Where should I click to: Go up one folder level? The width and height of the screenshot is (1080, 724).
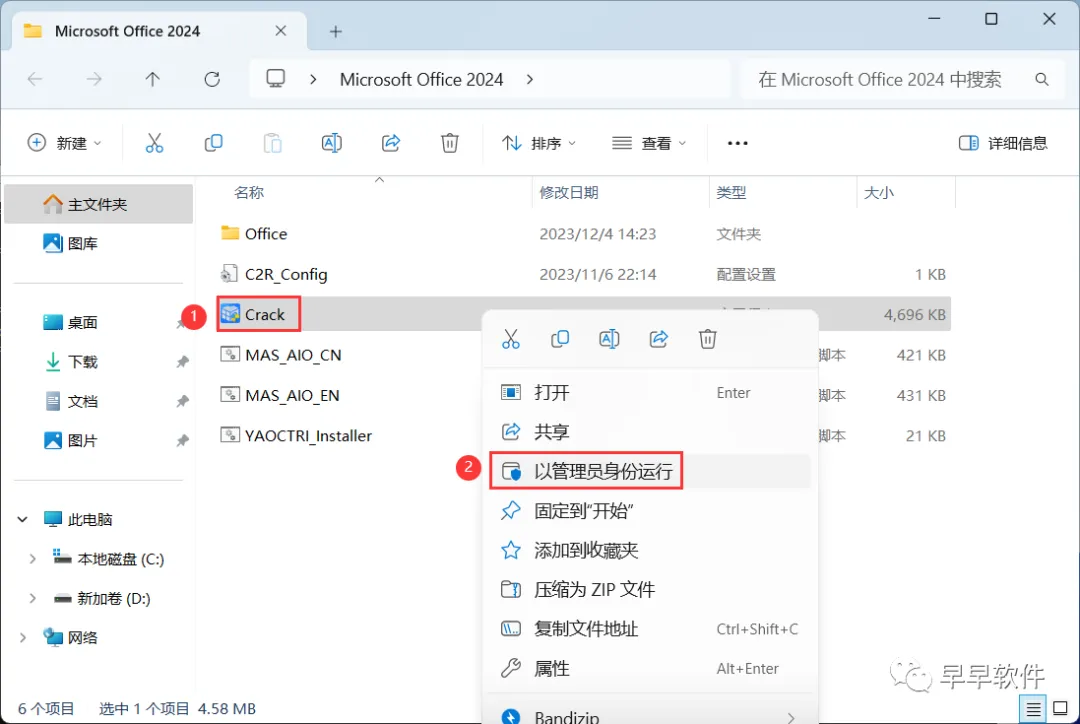tap(152, 79)
